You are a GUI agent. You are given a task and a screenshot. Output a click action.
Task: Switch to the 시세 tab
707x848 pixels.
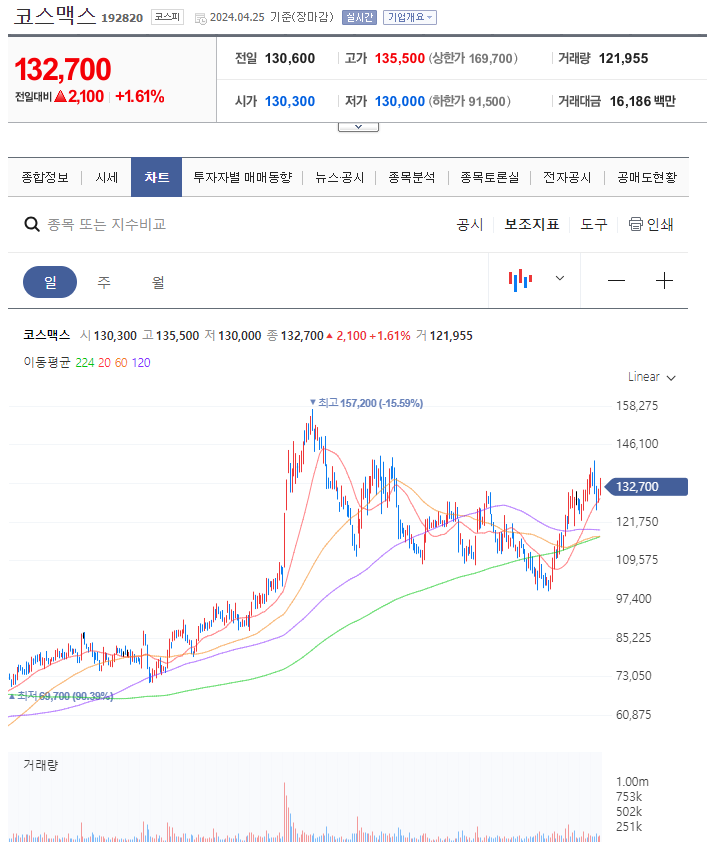106,177
